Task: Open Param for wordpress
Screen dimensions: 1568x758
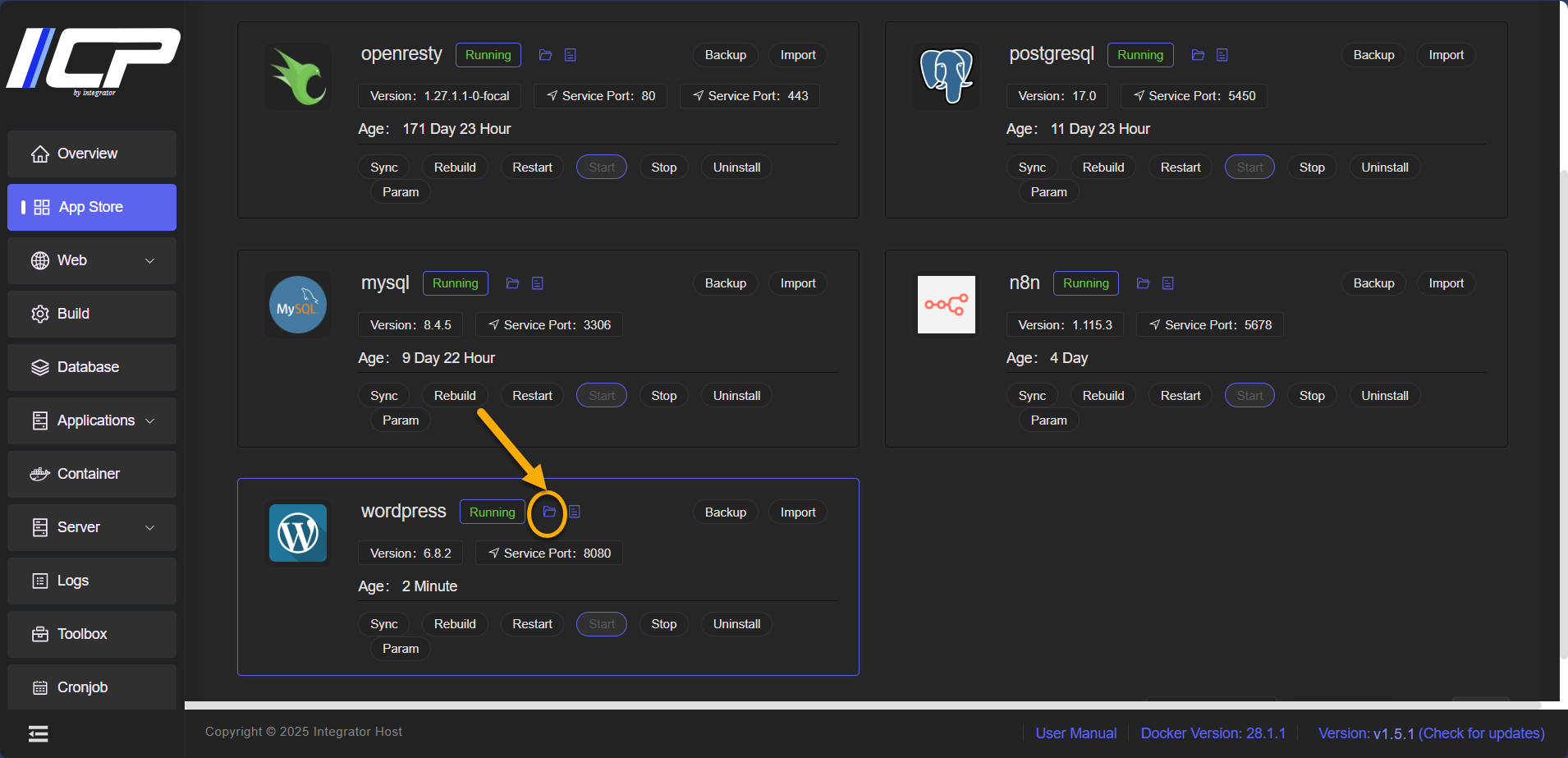Action: (x=401, y=649)
